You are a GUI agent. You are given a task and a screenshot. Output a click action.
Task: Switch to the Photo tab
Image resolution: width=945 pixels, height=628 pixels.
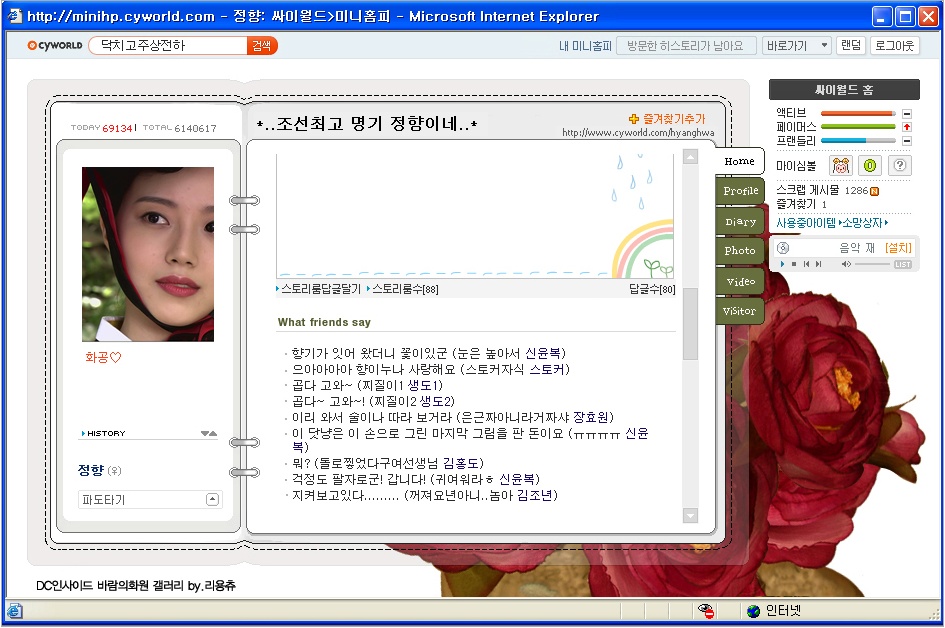click(739, 251)
